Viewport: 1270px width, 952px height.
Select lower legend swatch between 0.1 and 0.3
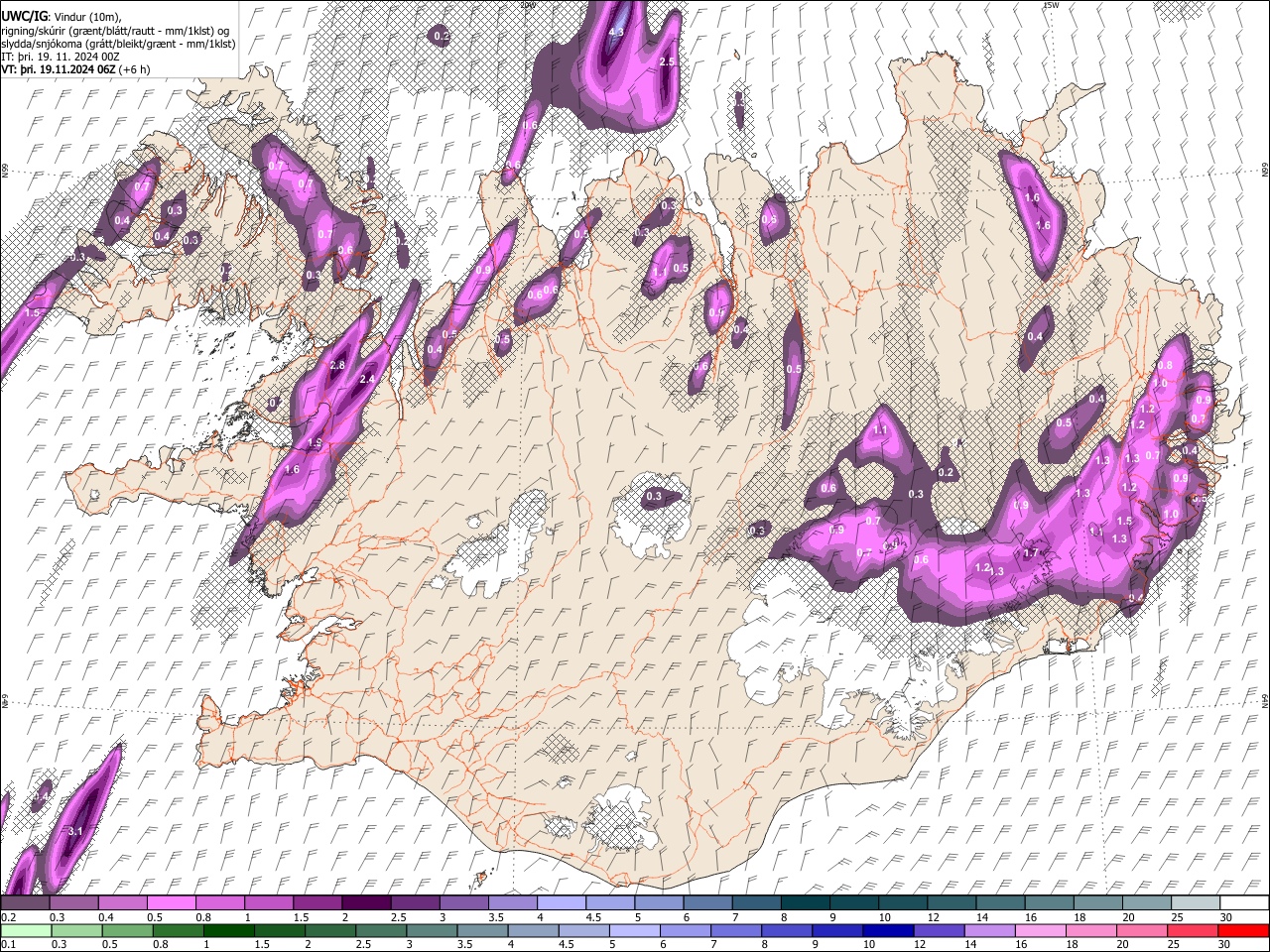click(x=25, y=930)
